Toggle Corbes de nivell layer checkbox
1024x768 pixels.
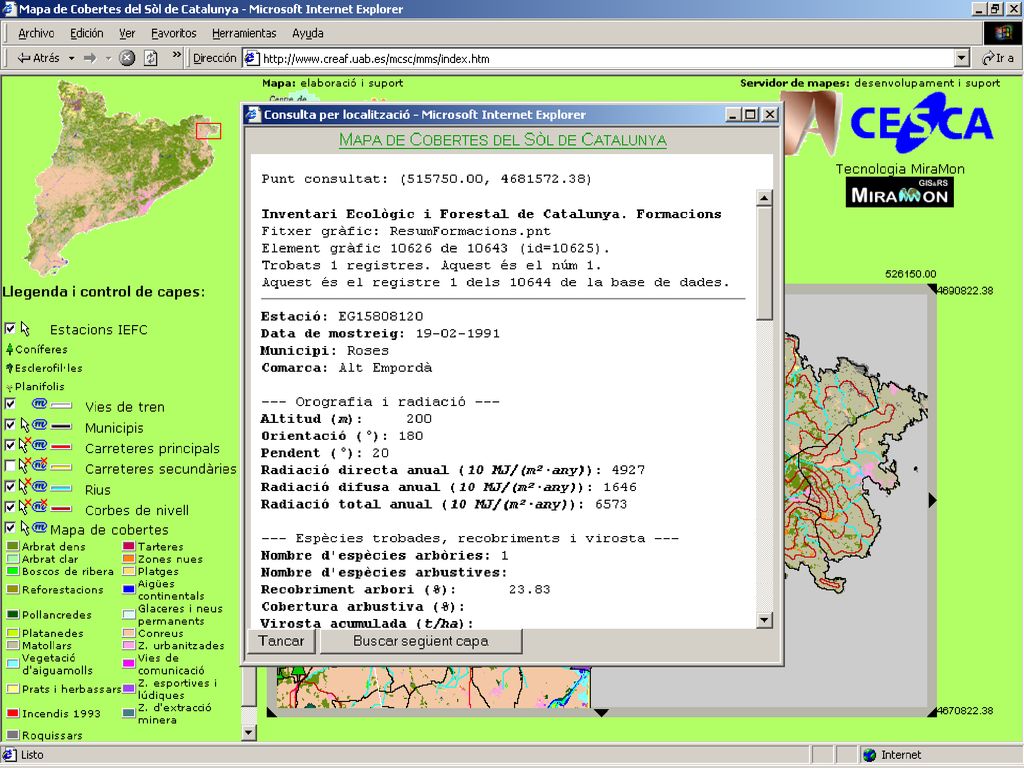10,507
